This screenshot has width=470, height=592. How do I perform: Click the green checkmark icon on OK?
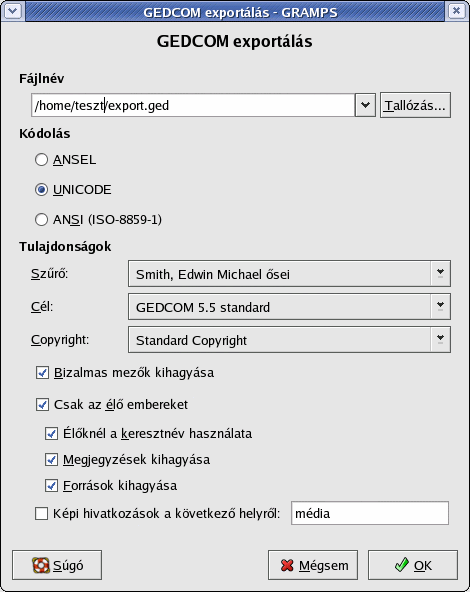[401, 565]
